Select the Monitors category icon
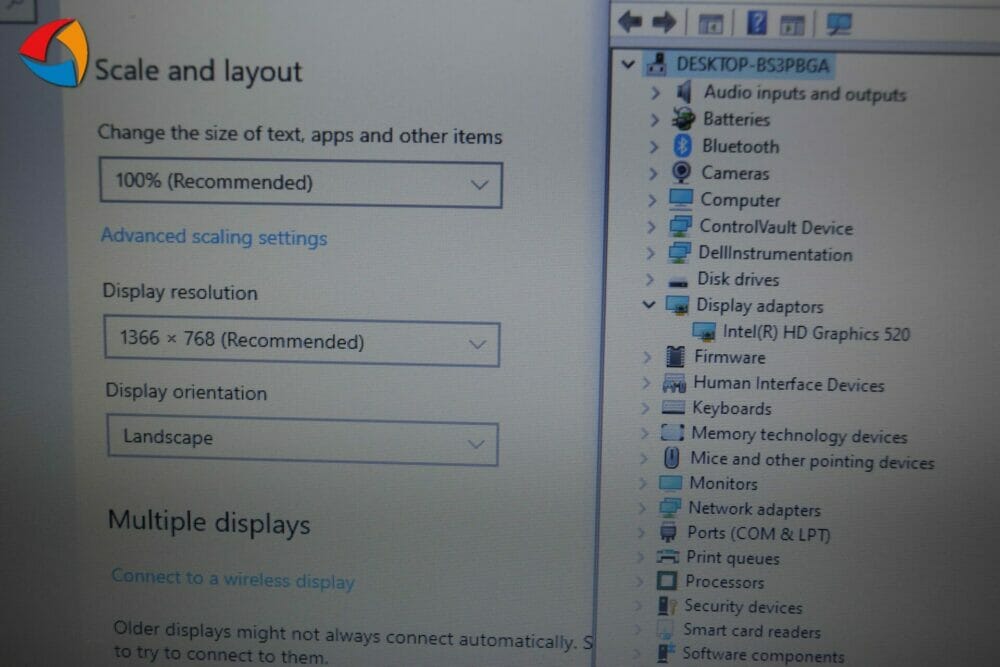 tap(670, 483)
